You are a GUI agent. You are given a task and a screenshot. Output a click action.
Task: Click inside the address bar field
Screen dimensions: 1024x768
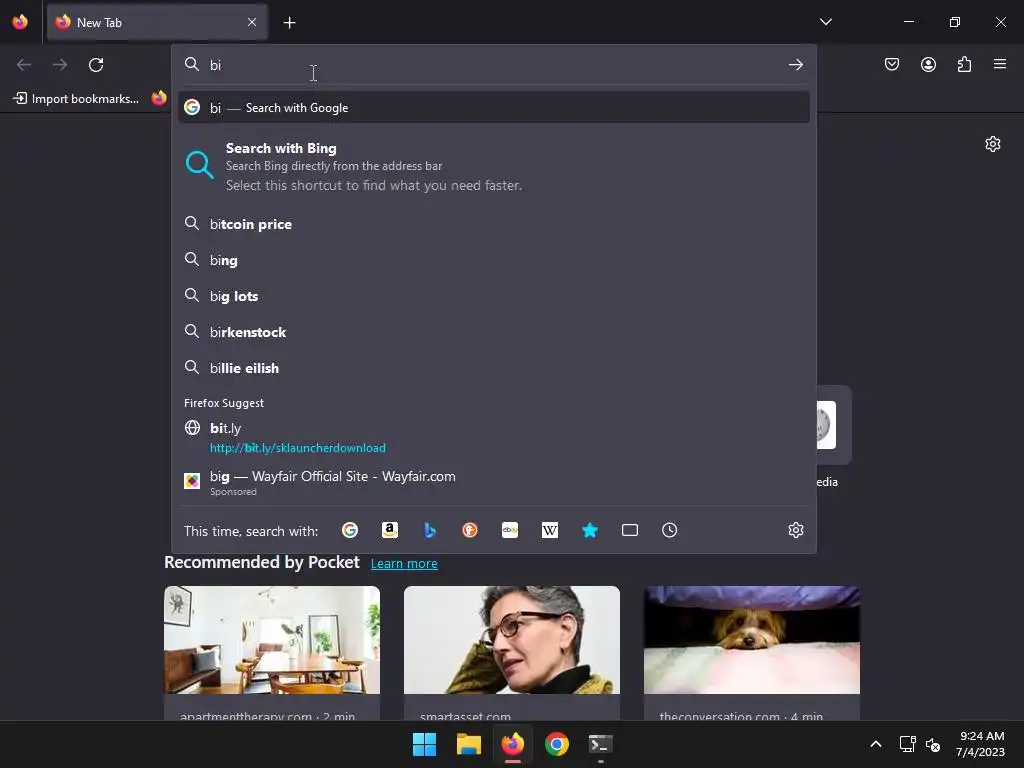point(494,65)
